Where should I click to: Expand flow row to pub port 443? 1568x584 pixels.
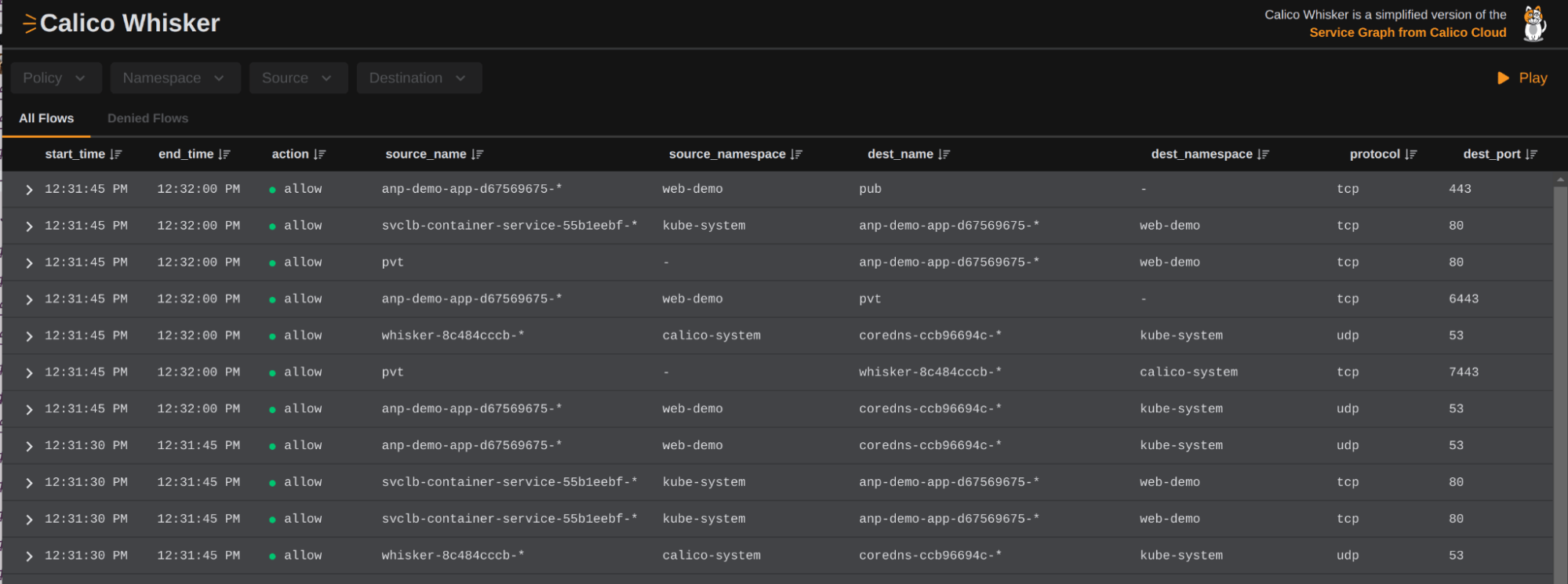click(x=29, y=190)
